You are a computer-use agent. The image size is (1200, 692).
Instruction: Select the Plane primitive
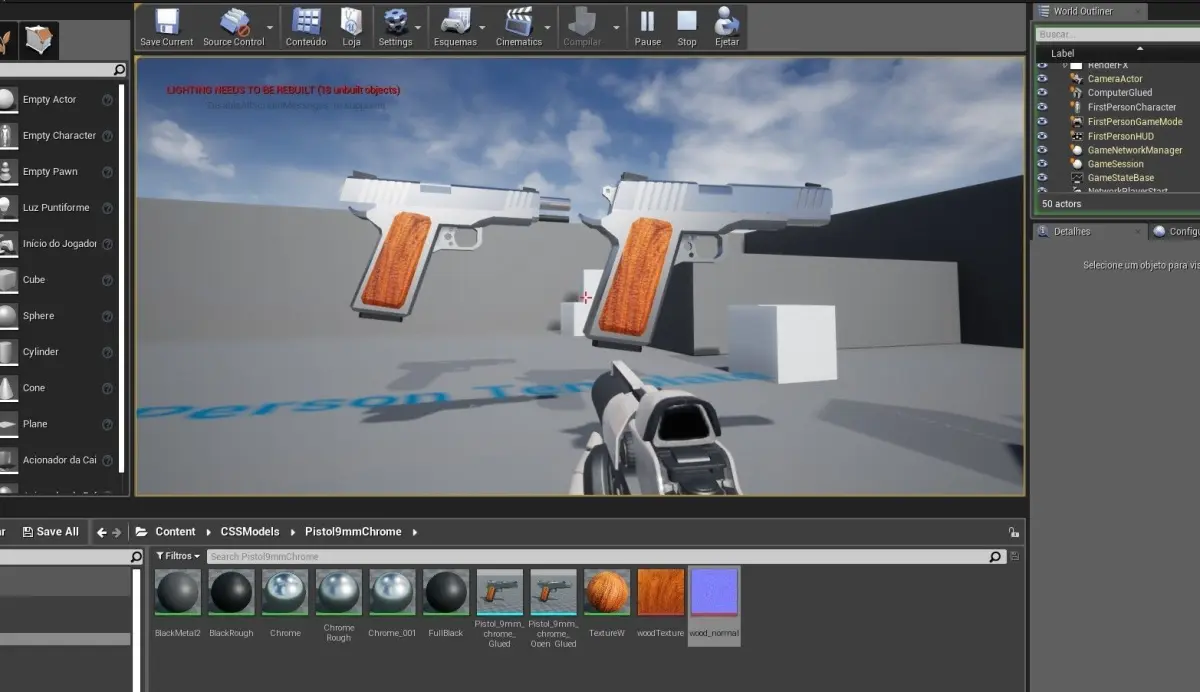tap(35, 424)
